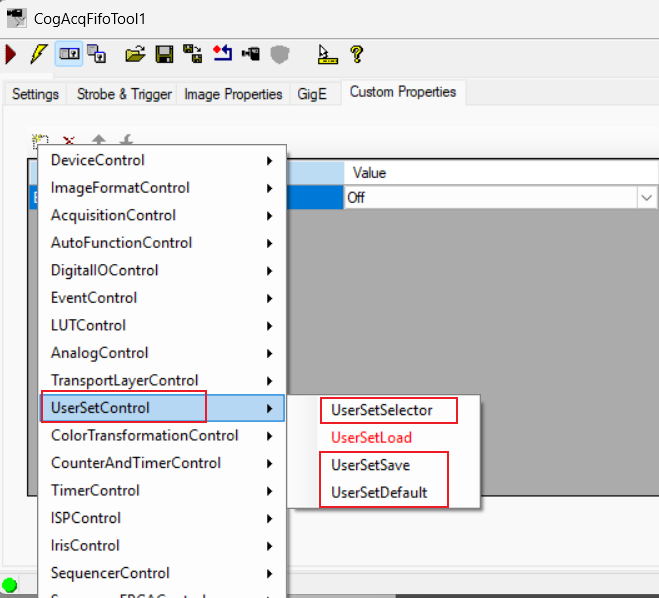The height and width of the screenshot is (598, 659).
Task: Open the AutoFunctionControl menu entry
Action: [162, 243]
